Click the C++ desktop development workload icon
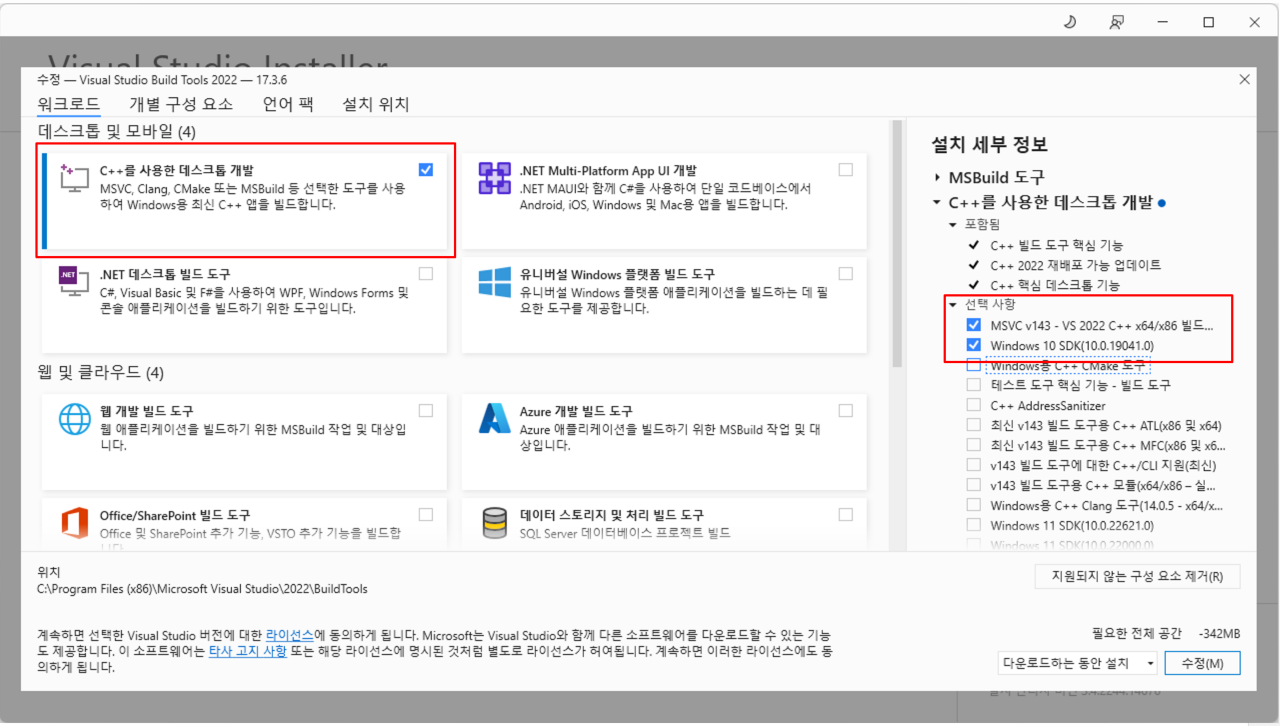 (x=76, y=177)
